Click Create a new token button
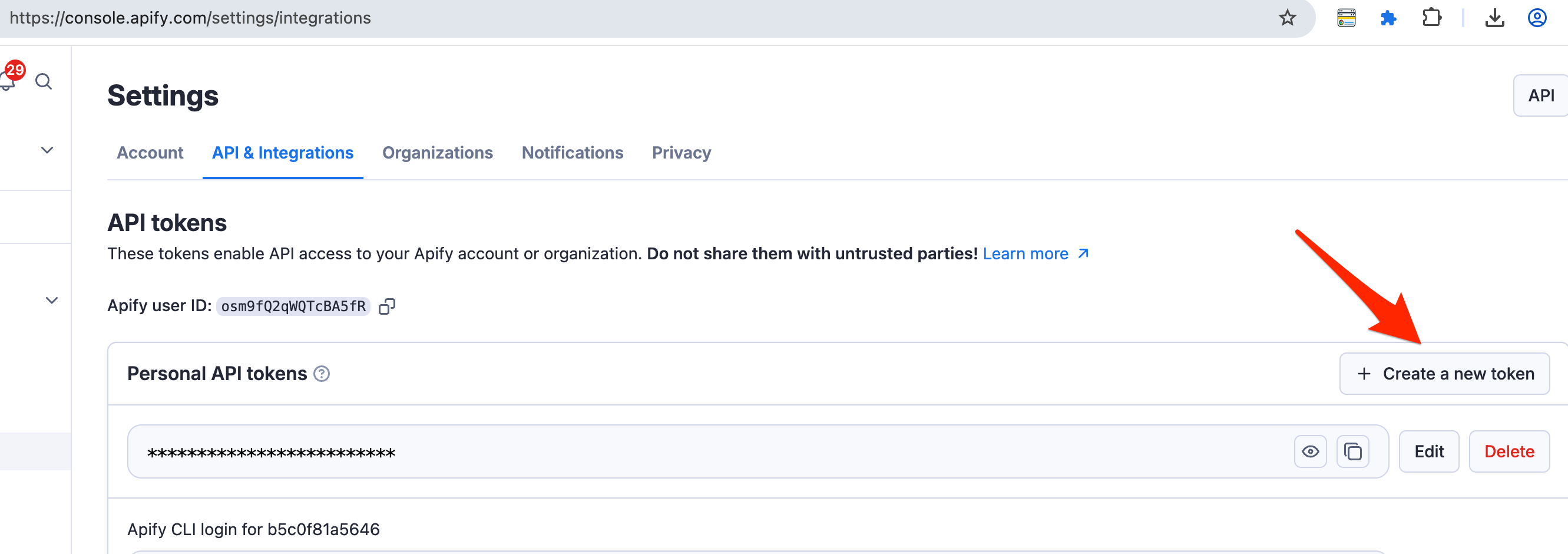1568x554 pixels. 1444,374
